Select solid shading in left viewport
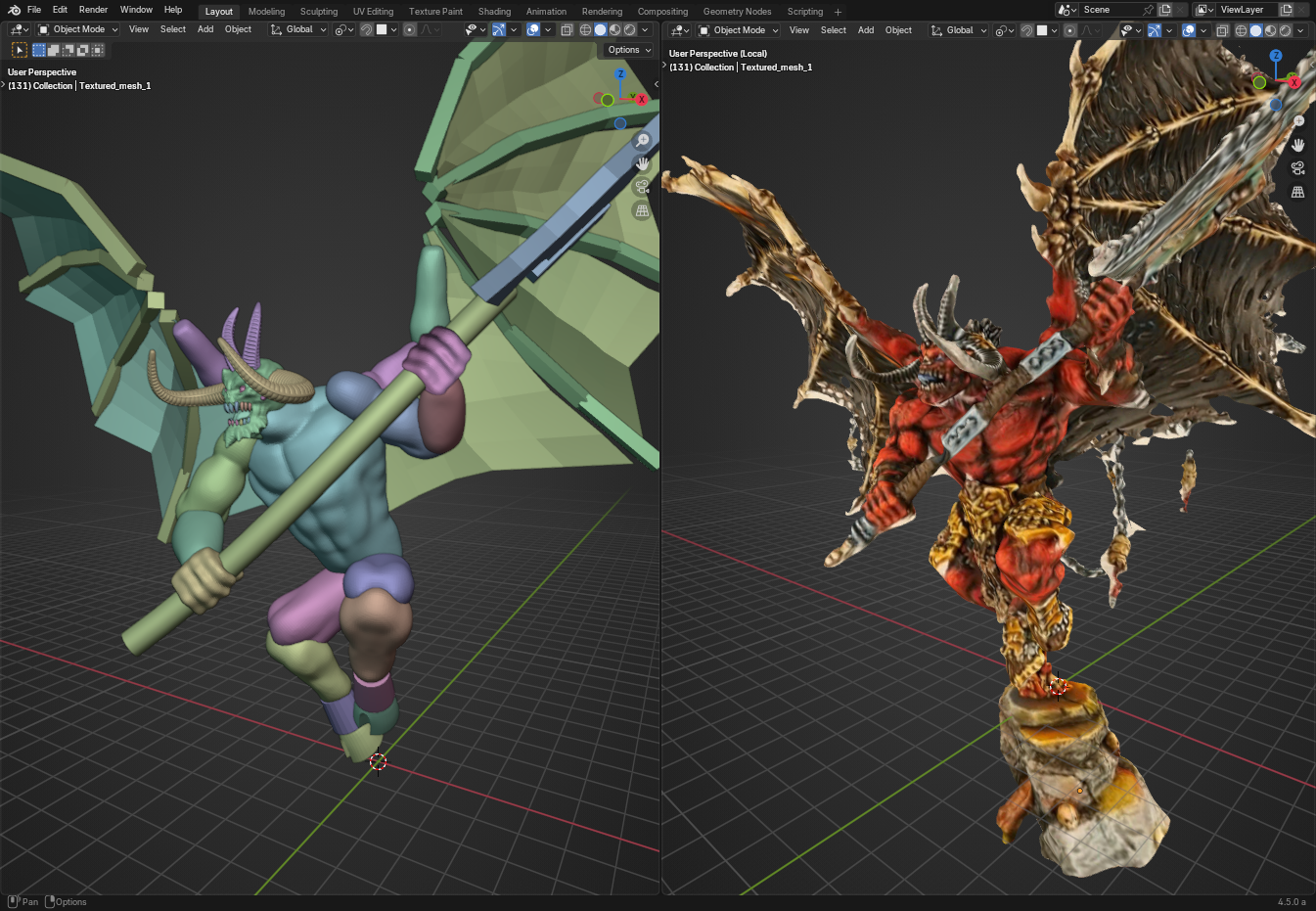The width and height of the screenshot is (1316, 911). 601,29
